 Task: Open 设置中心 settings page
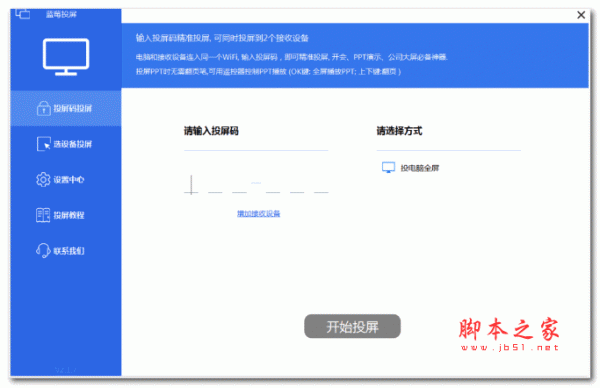tap(66, 179)
